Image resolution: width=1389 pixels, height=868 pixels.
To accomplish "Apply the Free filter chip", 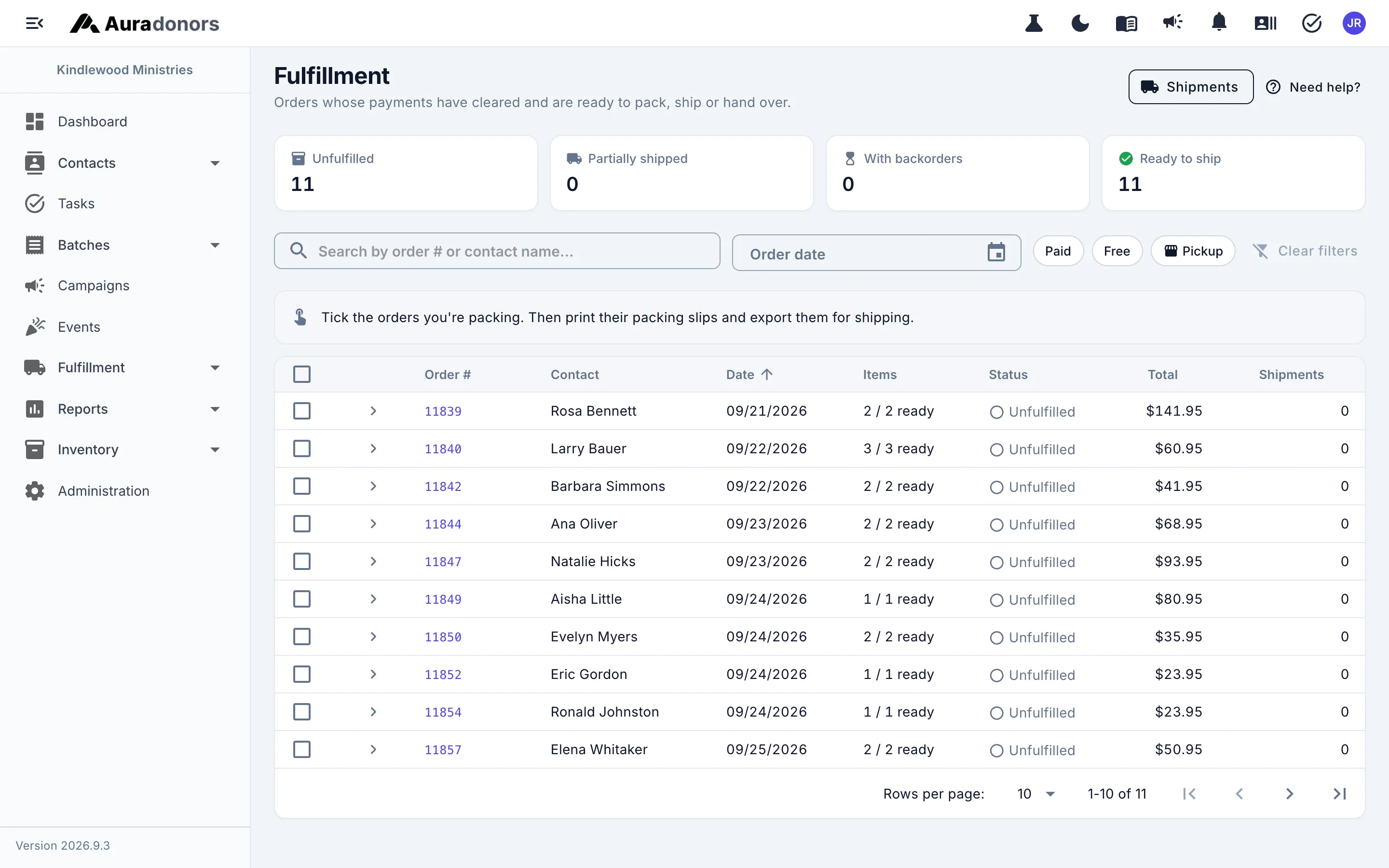I will 1117,251.
